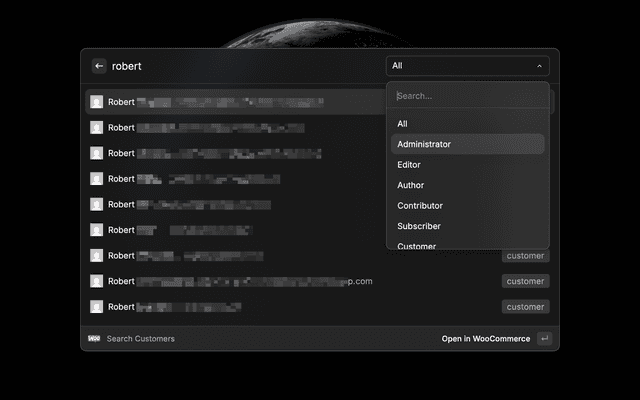
Task: Click the last Robert user avatar
Action: pyautogui.click(x=97, y=307)
